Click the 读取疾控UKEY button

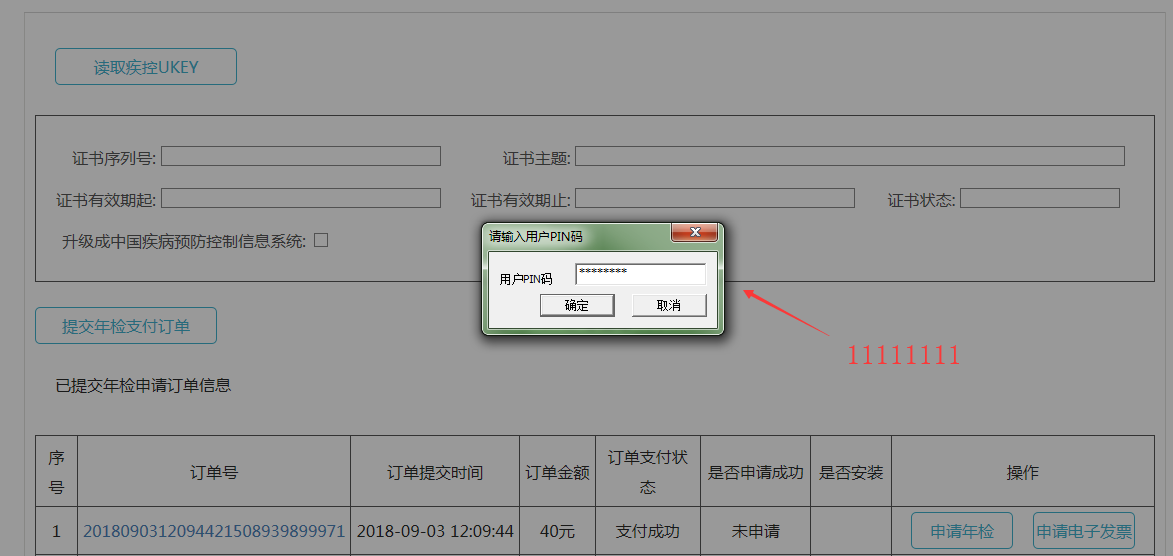click(146, 67)
